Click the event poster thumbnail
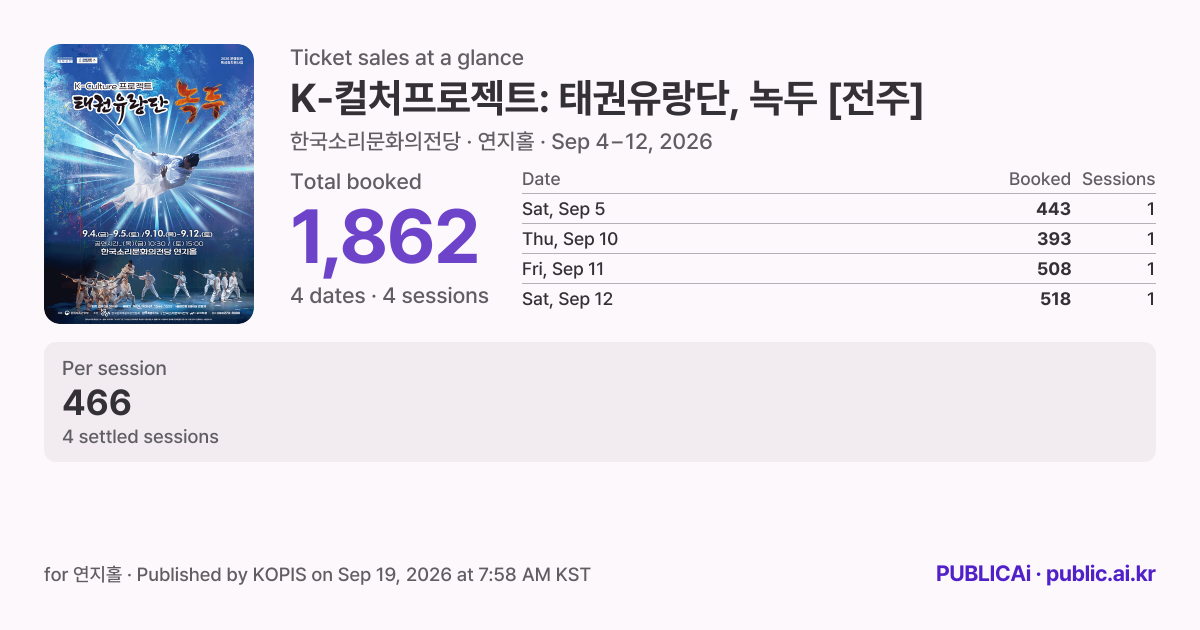This screenshot has width=1200, height=630. click(149, 184)
